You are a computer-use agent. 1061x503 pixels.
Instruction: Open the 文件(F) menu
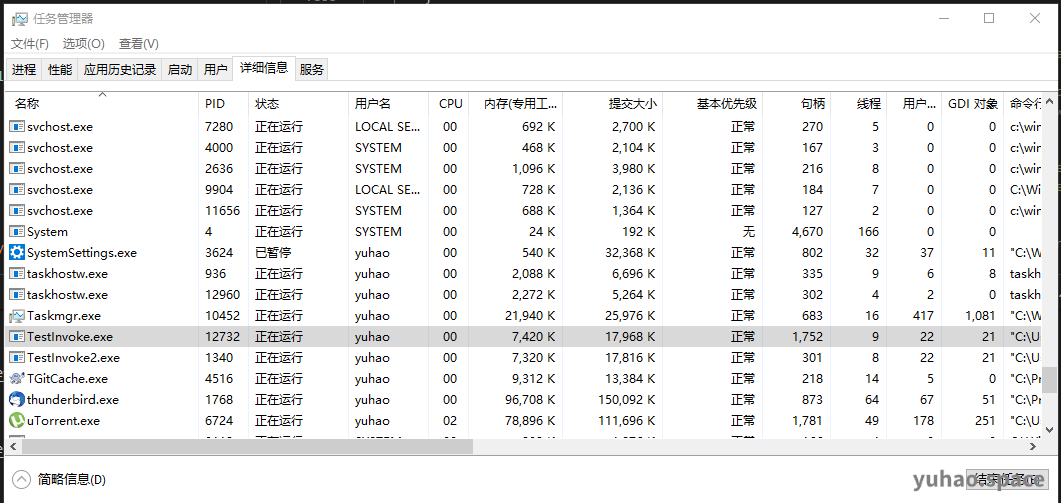tap(30, 43)
